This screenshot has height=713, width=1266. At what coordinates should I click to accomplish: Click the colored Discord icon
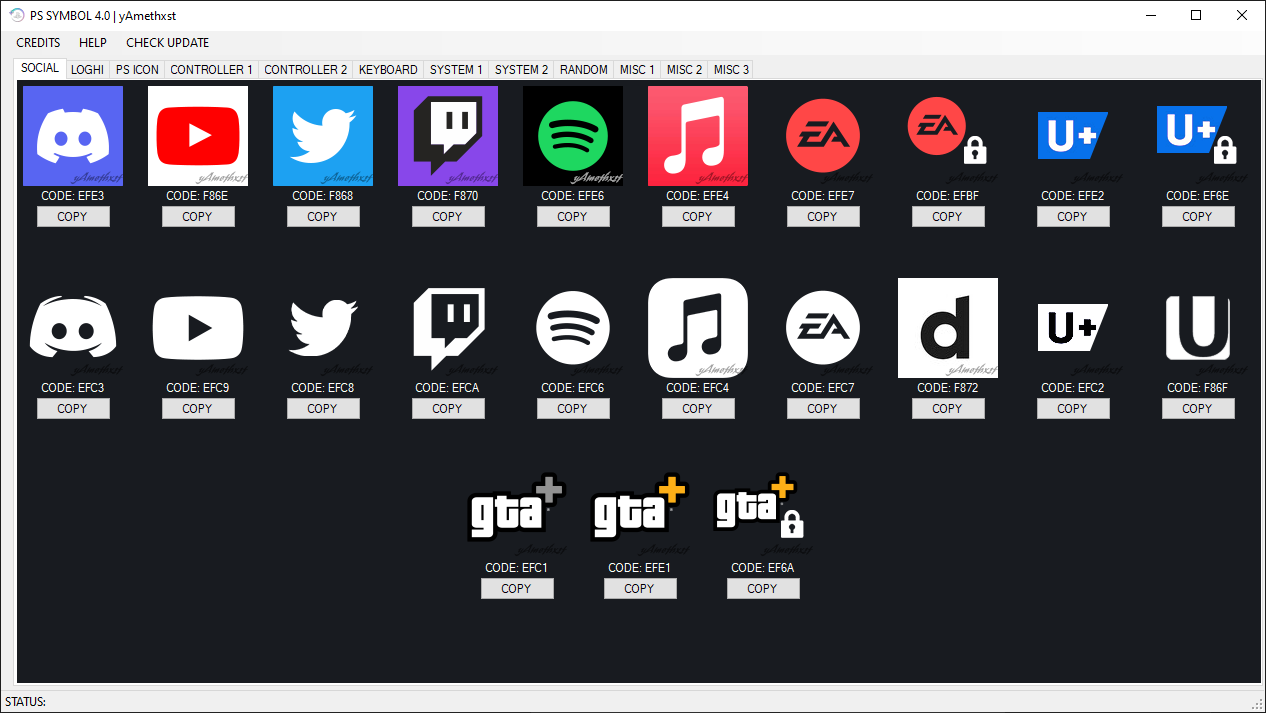[73, 136]
